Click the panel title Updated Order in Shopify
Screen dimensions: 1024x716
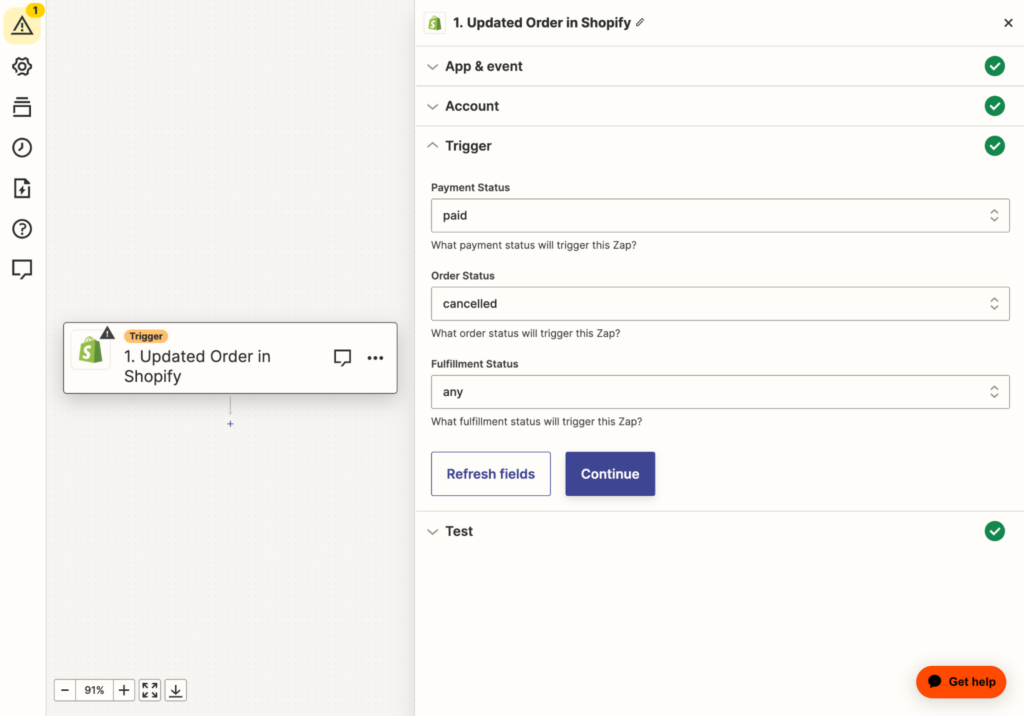[x=542, y=23]
